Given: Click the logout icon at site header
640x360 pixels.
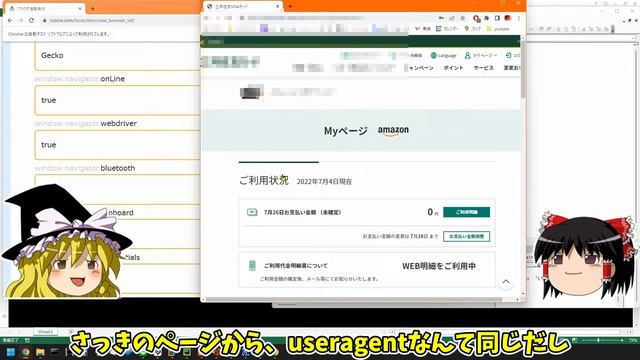Looking at the screenshot, I should pos(509,55).
